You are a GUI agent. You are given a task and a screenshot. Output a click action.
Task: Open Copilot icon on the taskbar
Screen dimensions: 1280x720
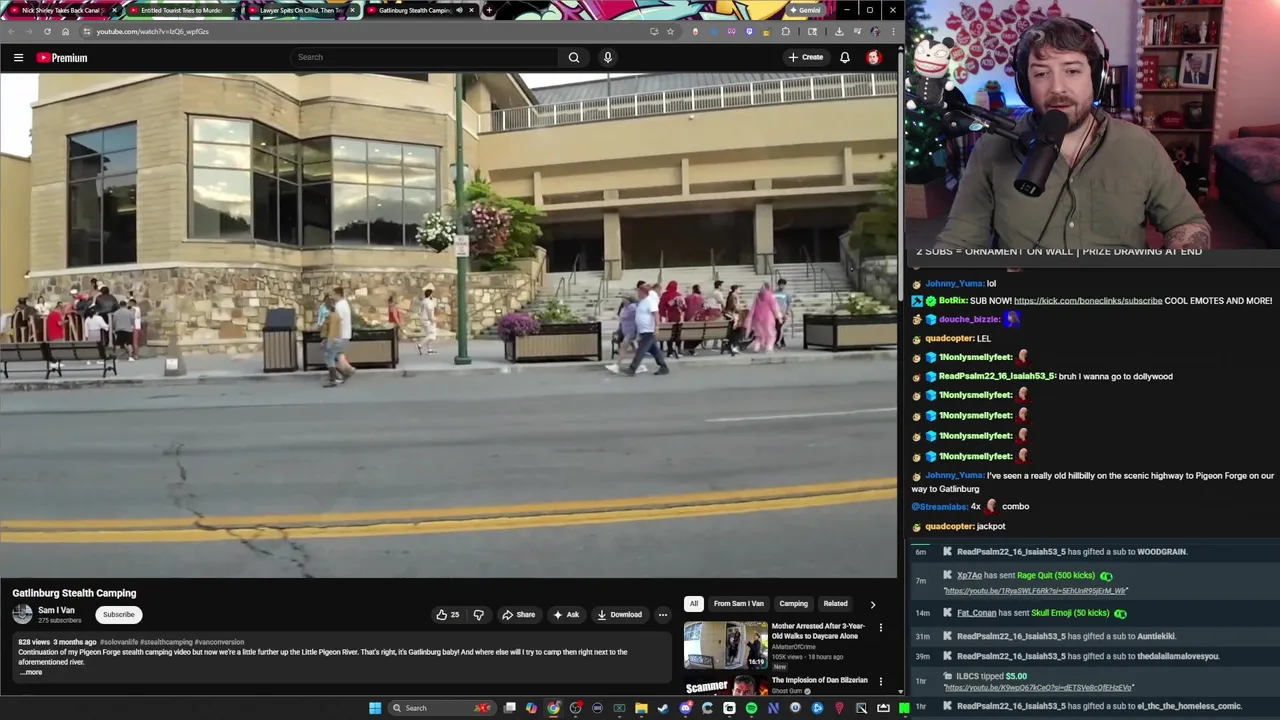point(531,708)
